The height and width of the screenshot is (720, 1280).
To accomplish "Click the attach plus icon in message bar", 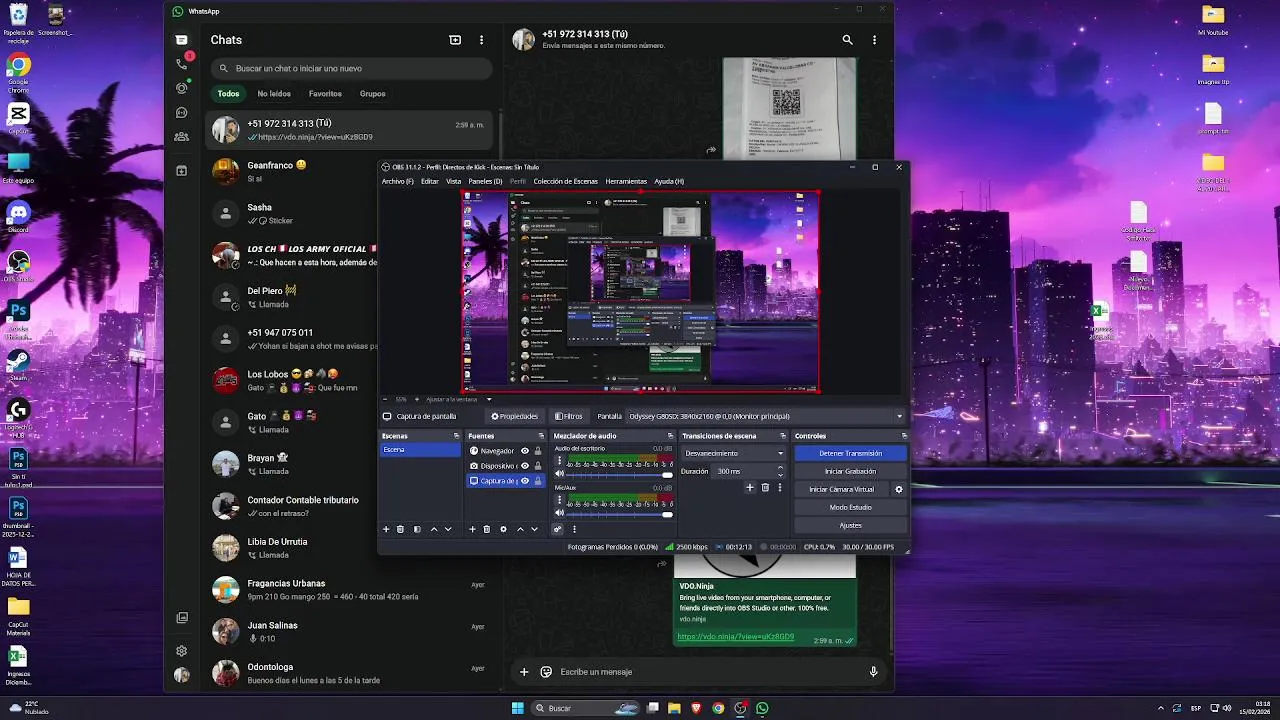I will pos(524,672).
